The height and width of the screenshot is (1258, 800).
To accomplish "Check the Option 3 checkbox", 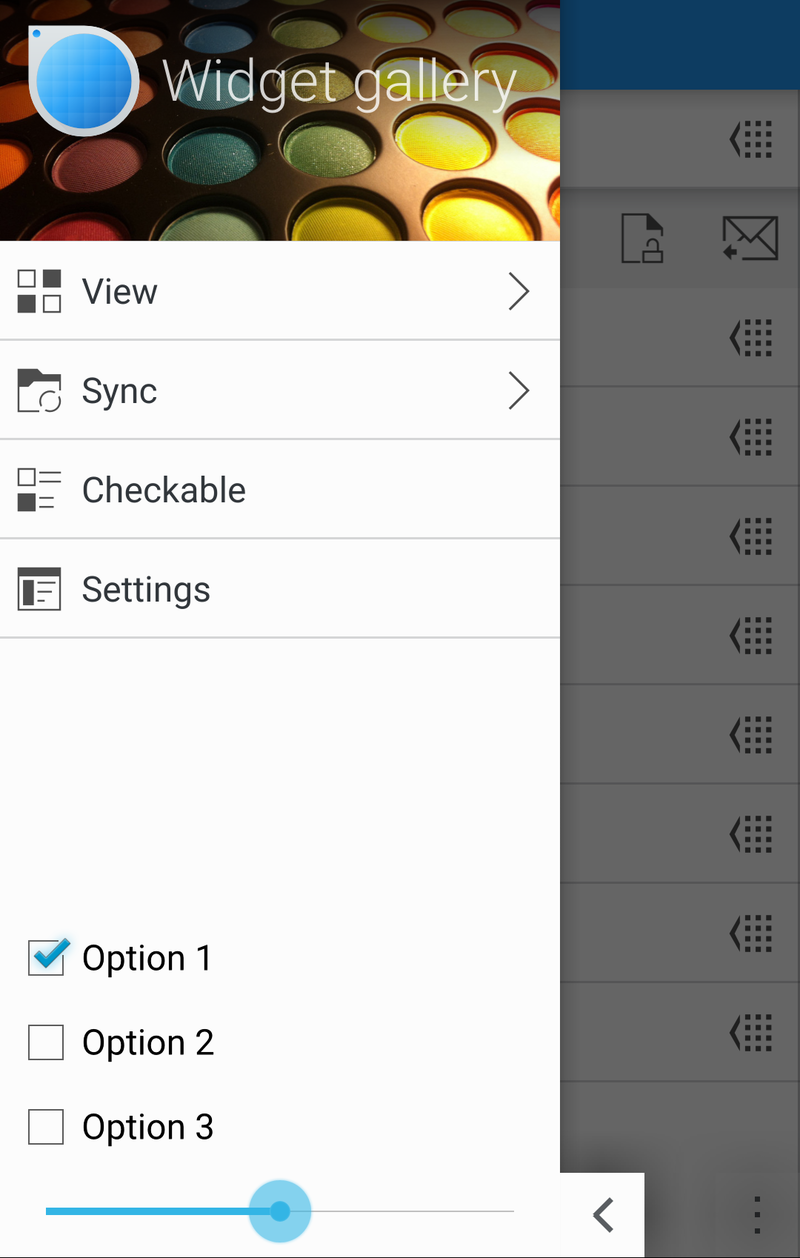I will pyautogui.click(x=46, y=1127).
